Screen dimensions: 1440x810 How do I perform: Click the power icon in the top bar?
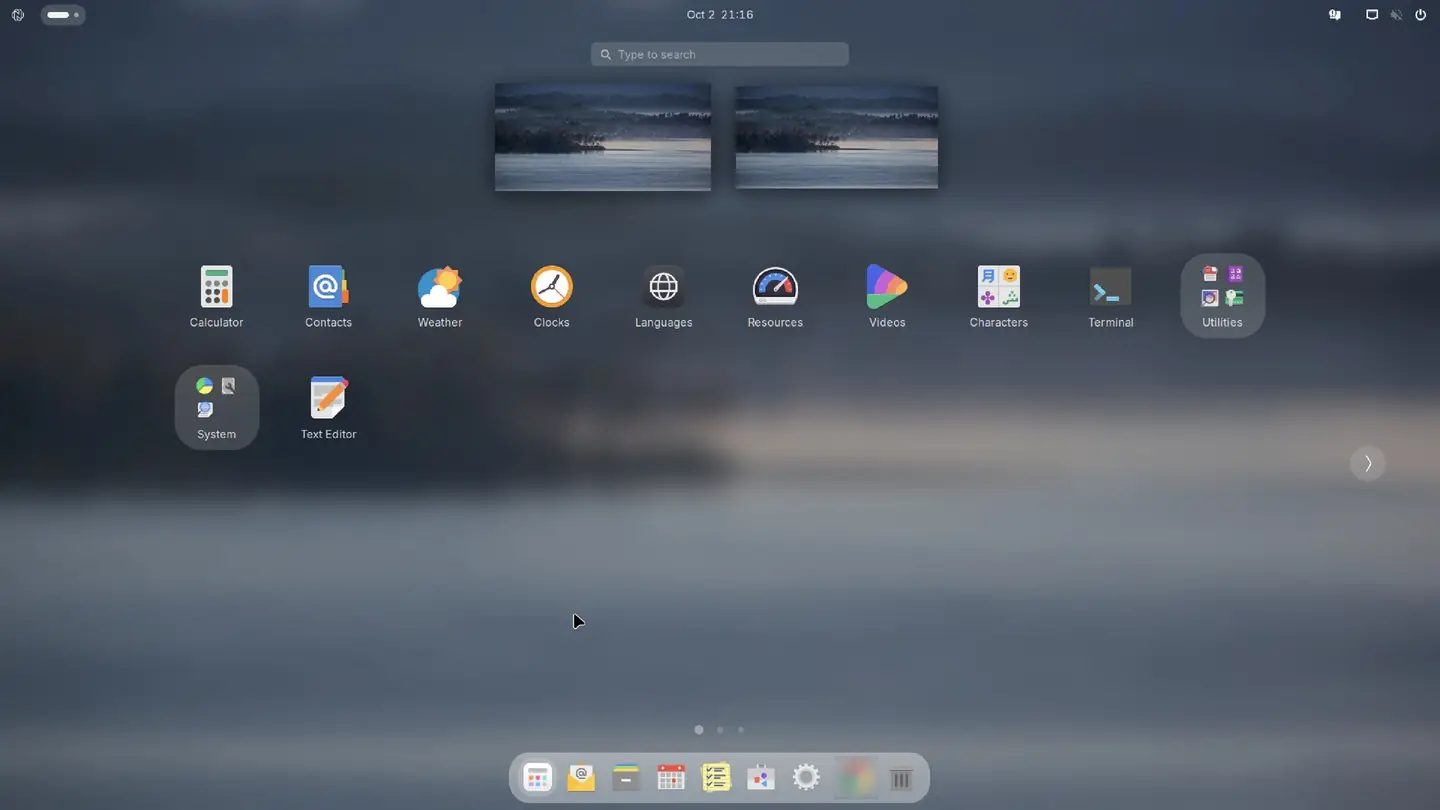point(1420,15)
